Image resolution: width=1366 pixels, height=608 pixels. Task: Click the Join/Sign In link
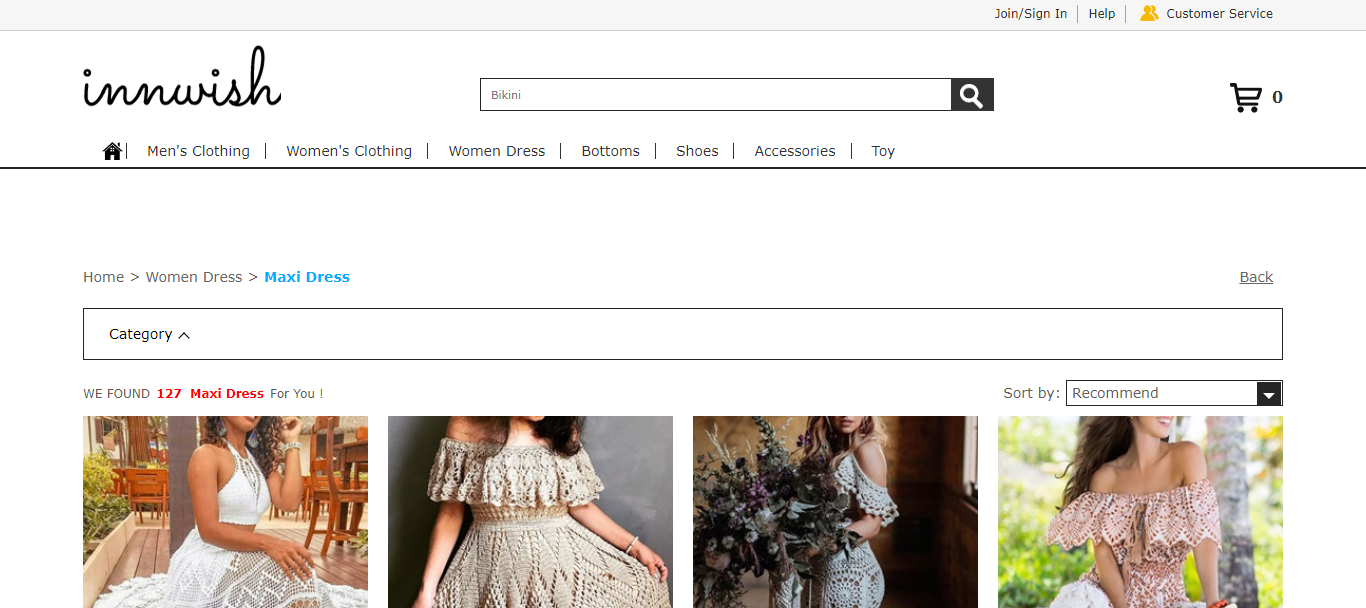(1030, 14)
